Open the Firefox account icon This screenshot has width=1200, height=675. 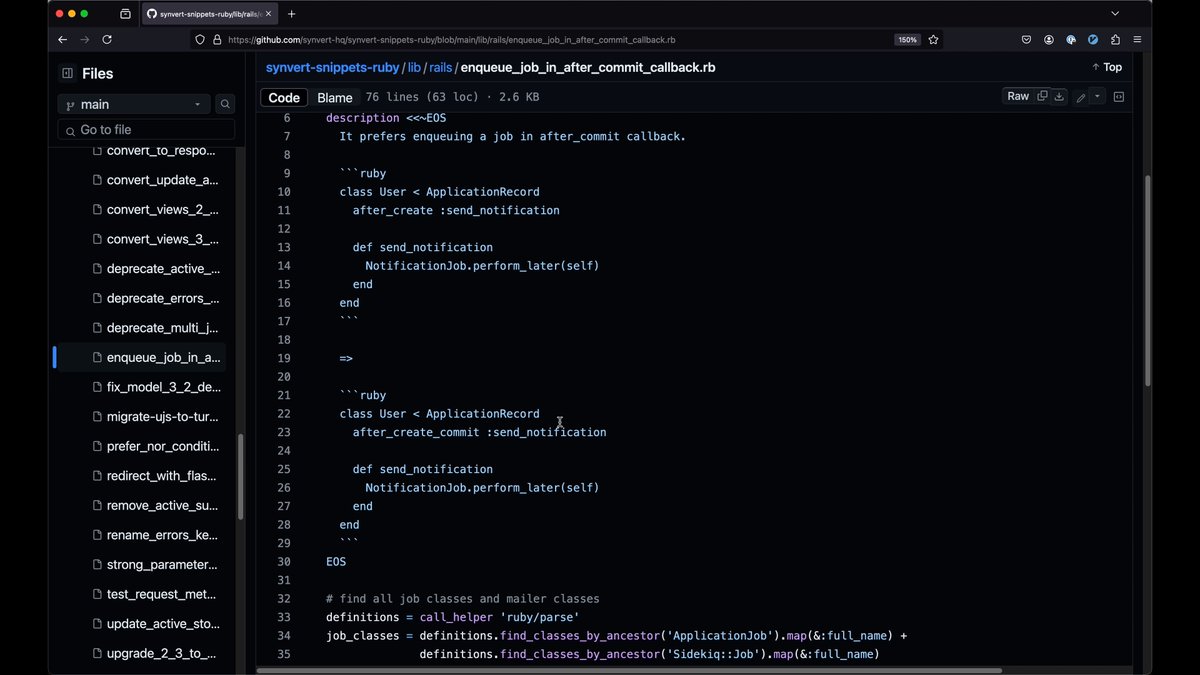tap(1049, 40)
